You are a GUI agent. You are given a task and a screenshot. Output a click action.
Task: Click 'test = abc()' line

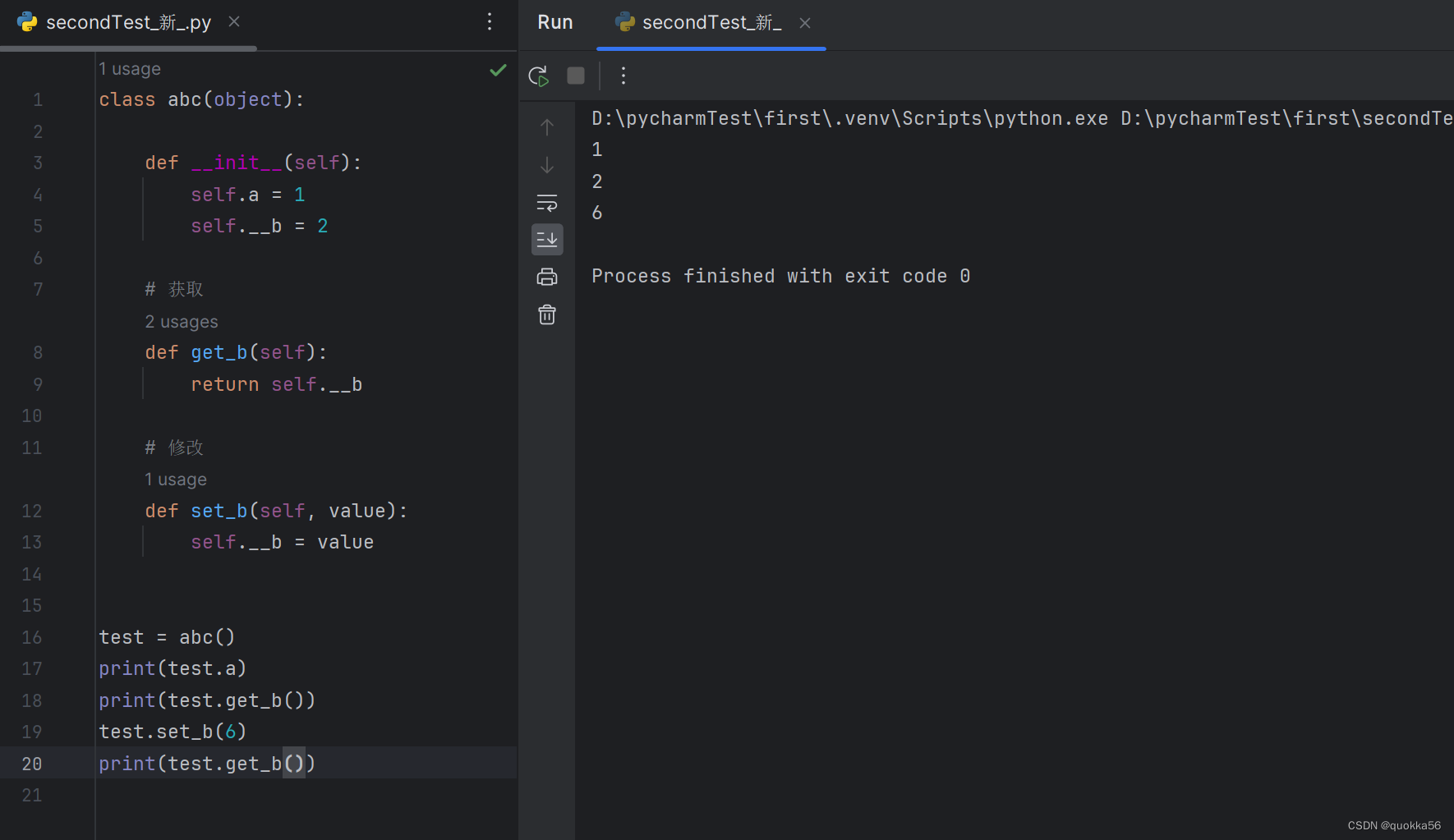coord(167,637)
